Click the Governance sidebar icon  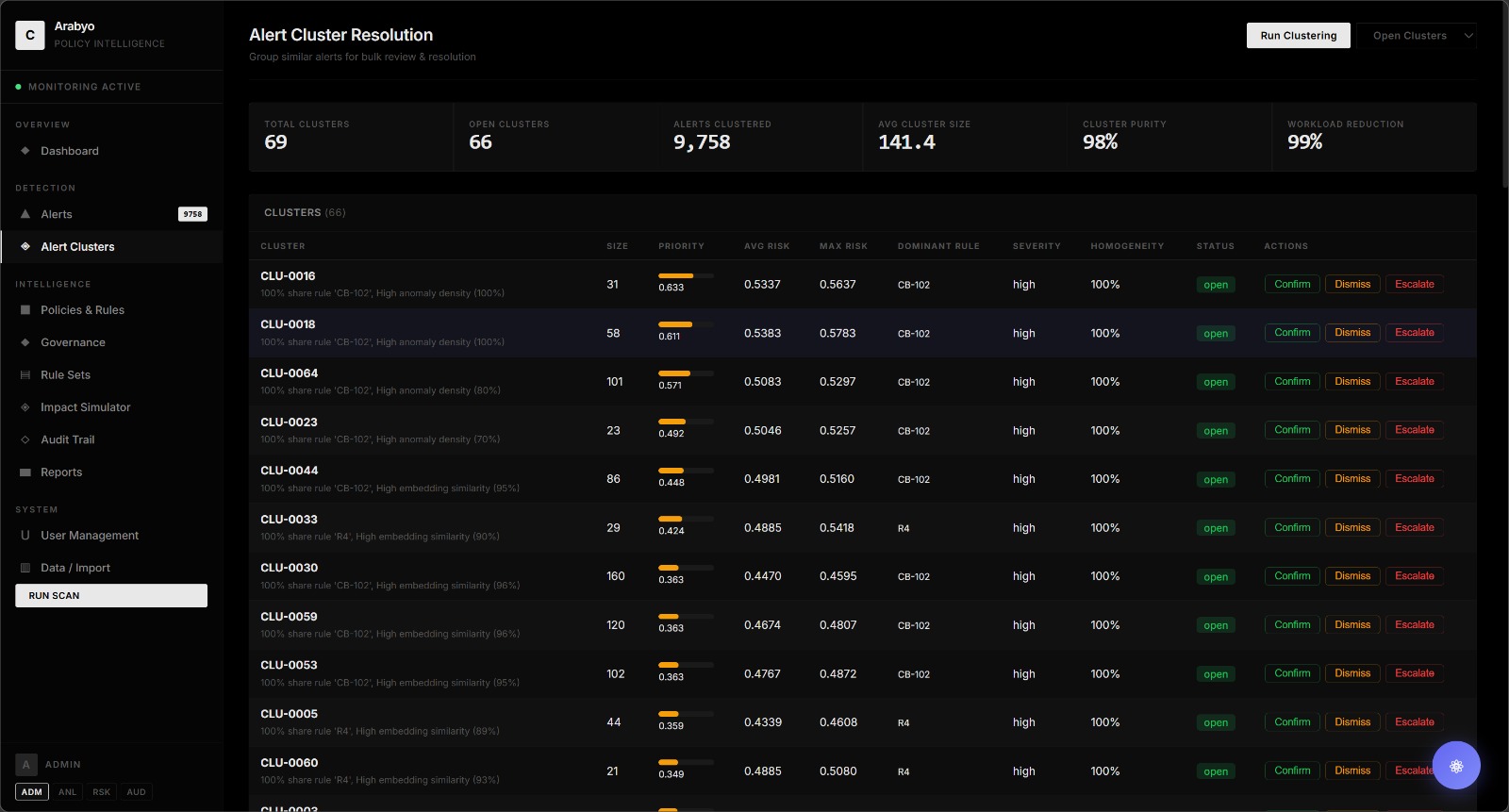(x=25, y=342)
